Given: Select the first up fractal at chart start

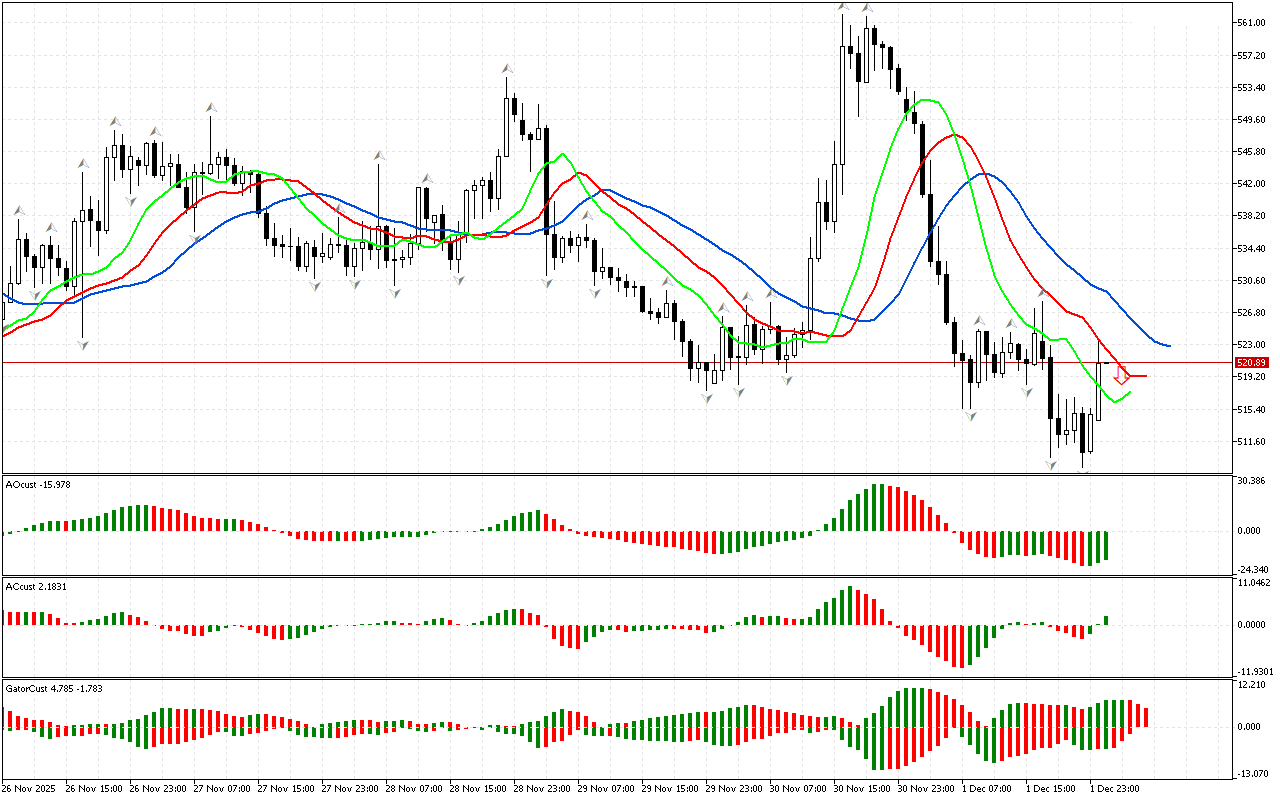Looking at the screenshot, I should point(17,211).
